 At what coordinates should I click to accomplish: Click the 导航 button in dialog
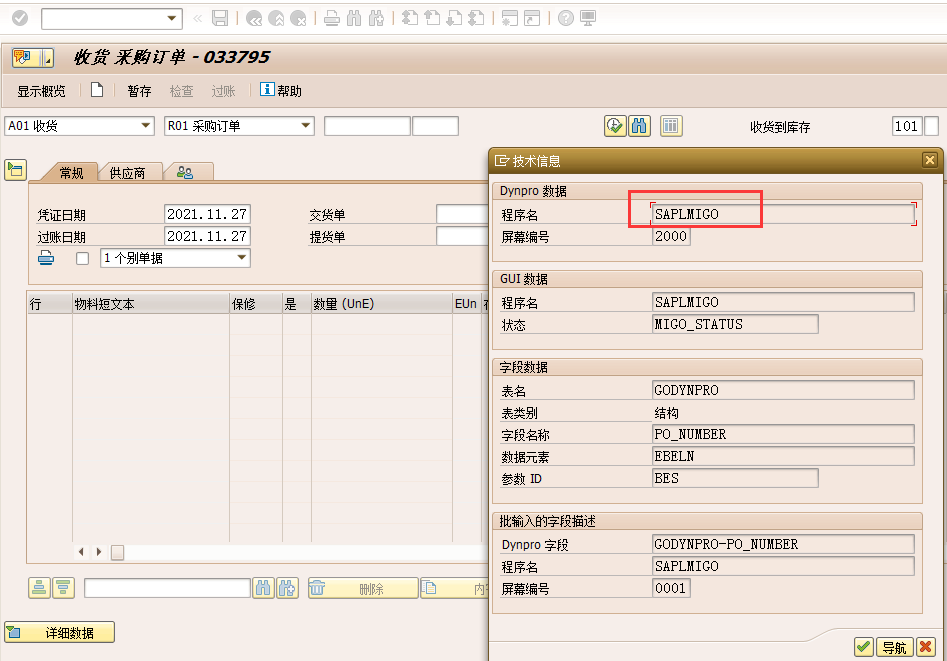point(894,647)
